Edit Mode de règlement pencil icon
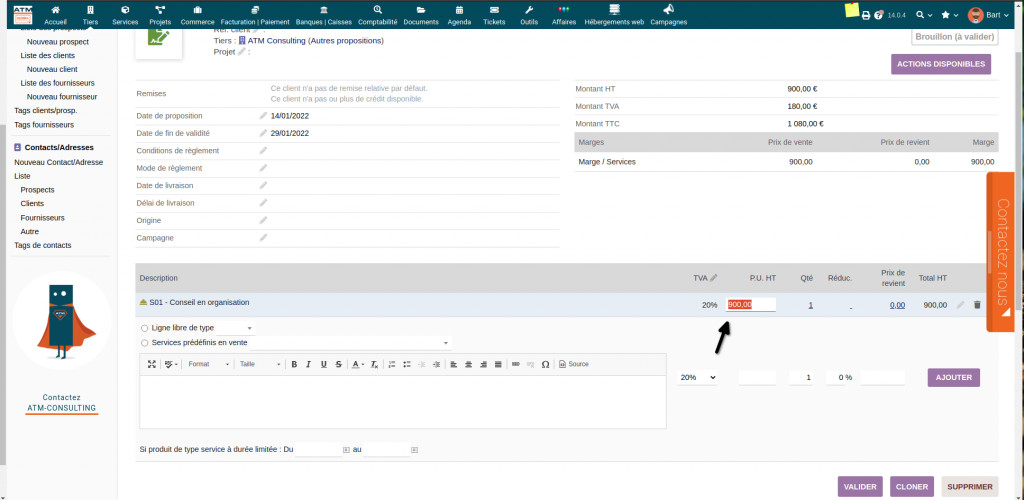 tap(263, 168)
